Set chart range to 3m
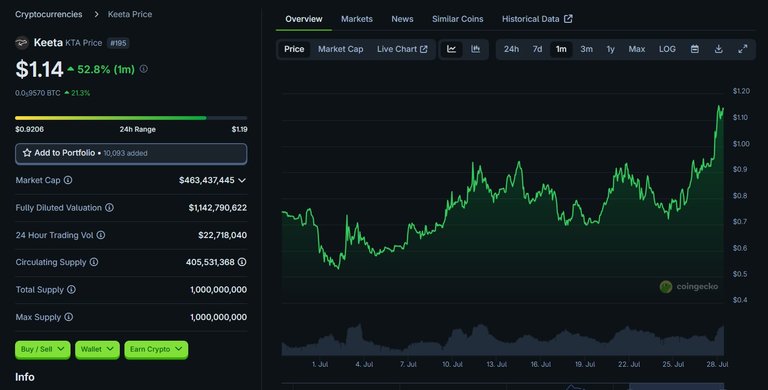The width and height of the screenshot is (768, 390). (x=586, y=49)
